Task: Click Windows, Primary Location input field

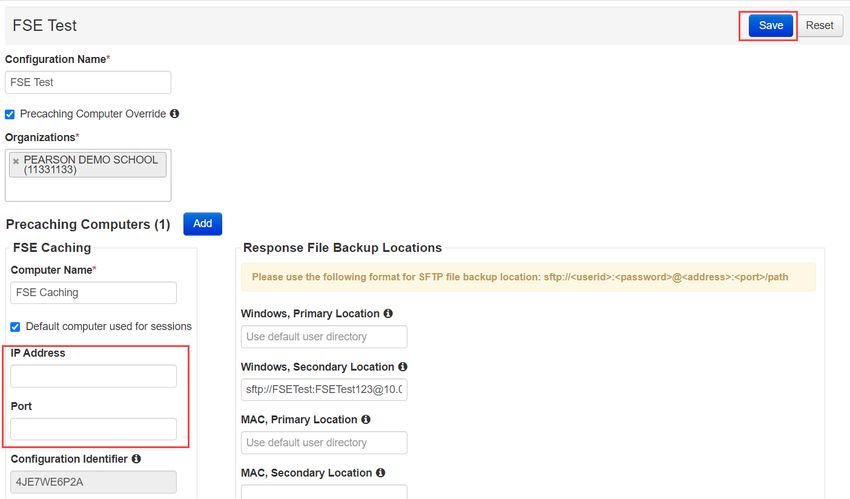Action: coord(324,336)
